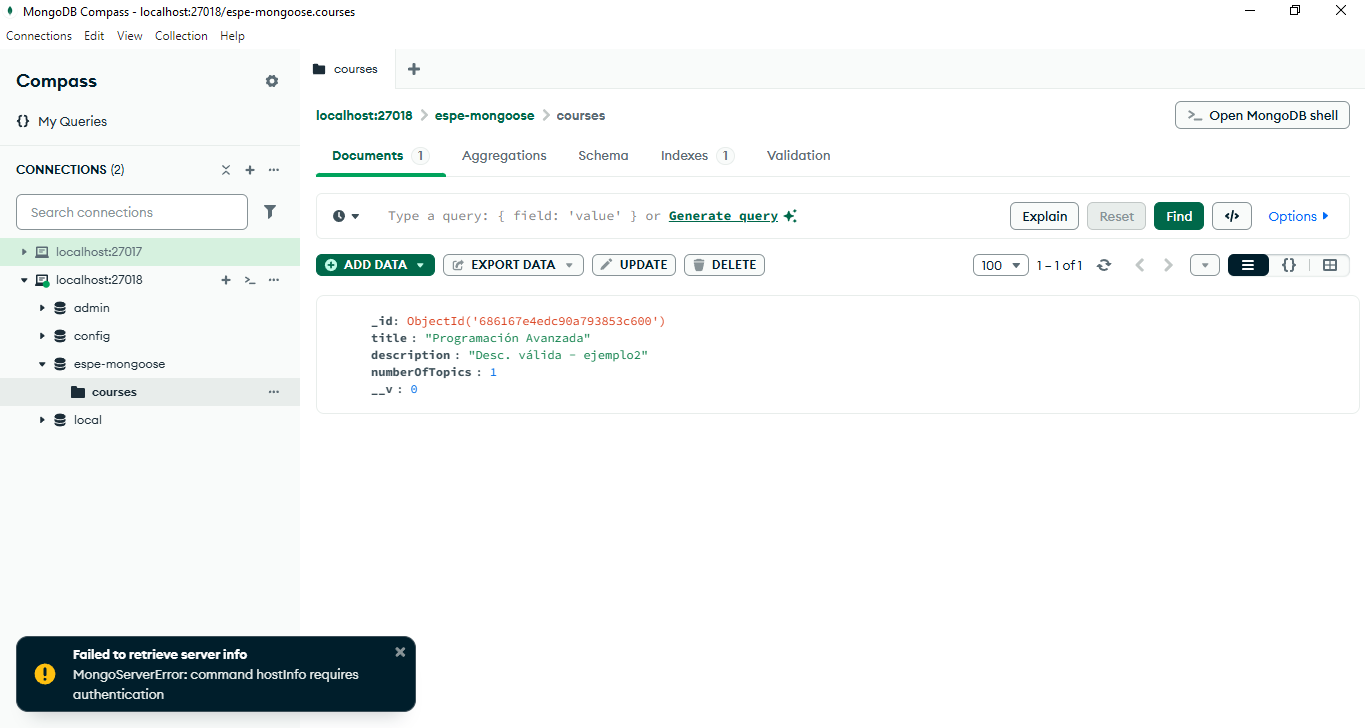The height and width of the screenshot is (728, 1365).
Task: Switch to Validation tab
Action: click(798, 156)
